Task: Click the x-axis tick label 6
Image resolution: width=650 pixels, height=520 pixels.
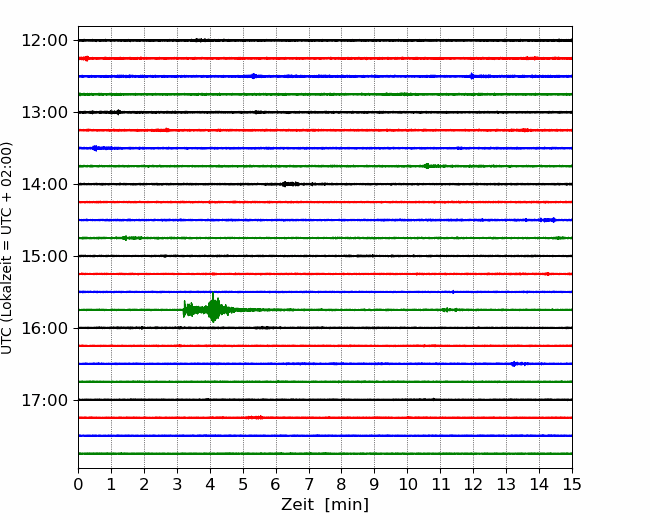Action: [276, 484]
